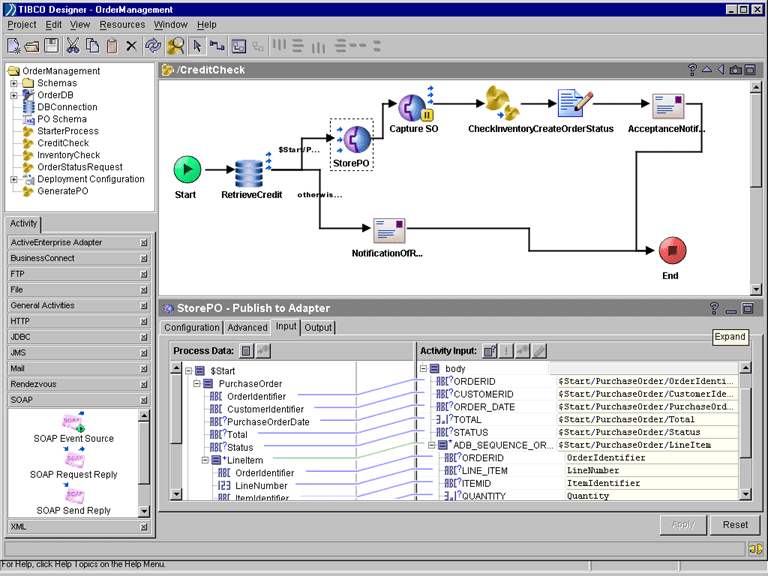Collapse the $Start node in Process Data
Image resolution: width=768 pixels, height=576 pixels.
pos(189,371)
